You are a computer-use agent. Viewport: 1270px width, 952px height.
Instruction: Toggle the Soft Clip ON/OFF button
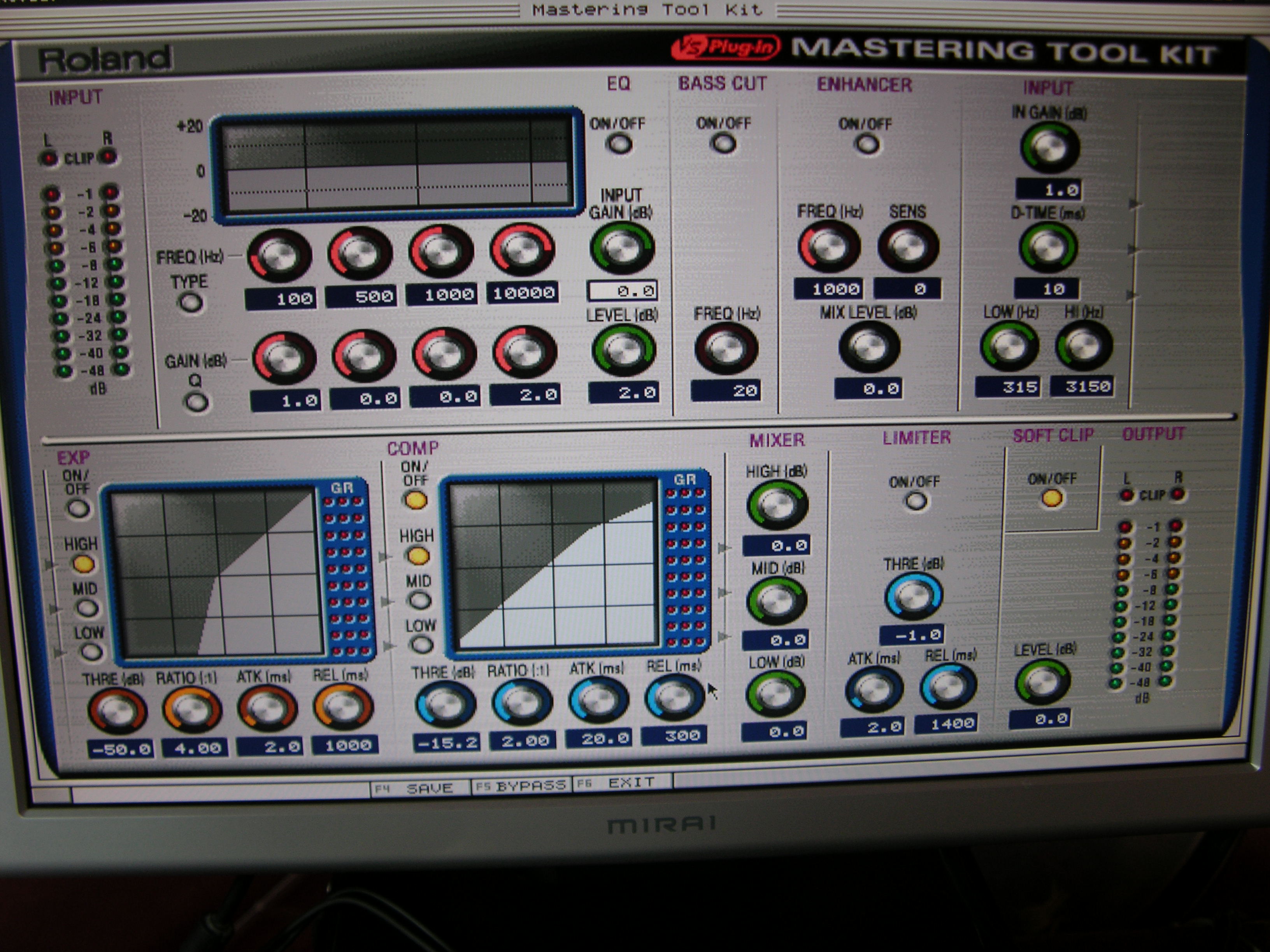tap(1051, 497)
